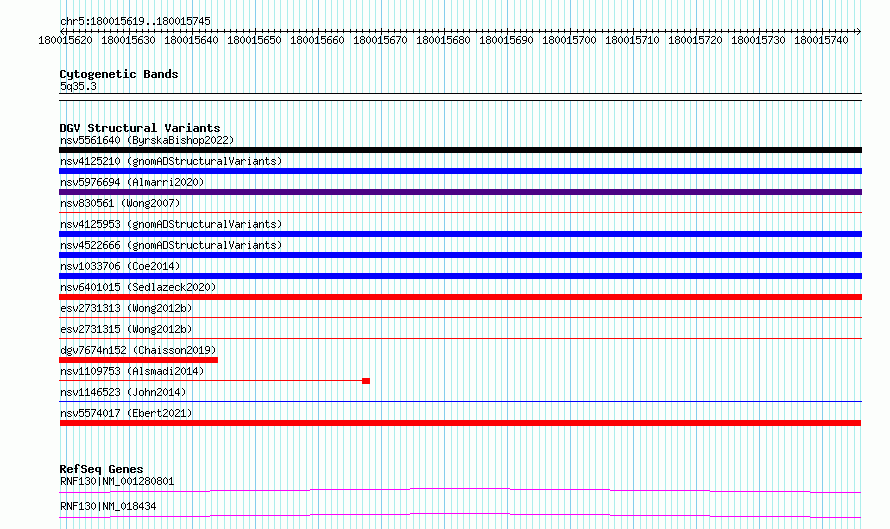
Task: Click dgv7674n152 (Chaisson2019) label
Action: (x=138, y=350)
